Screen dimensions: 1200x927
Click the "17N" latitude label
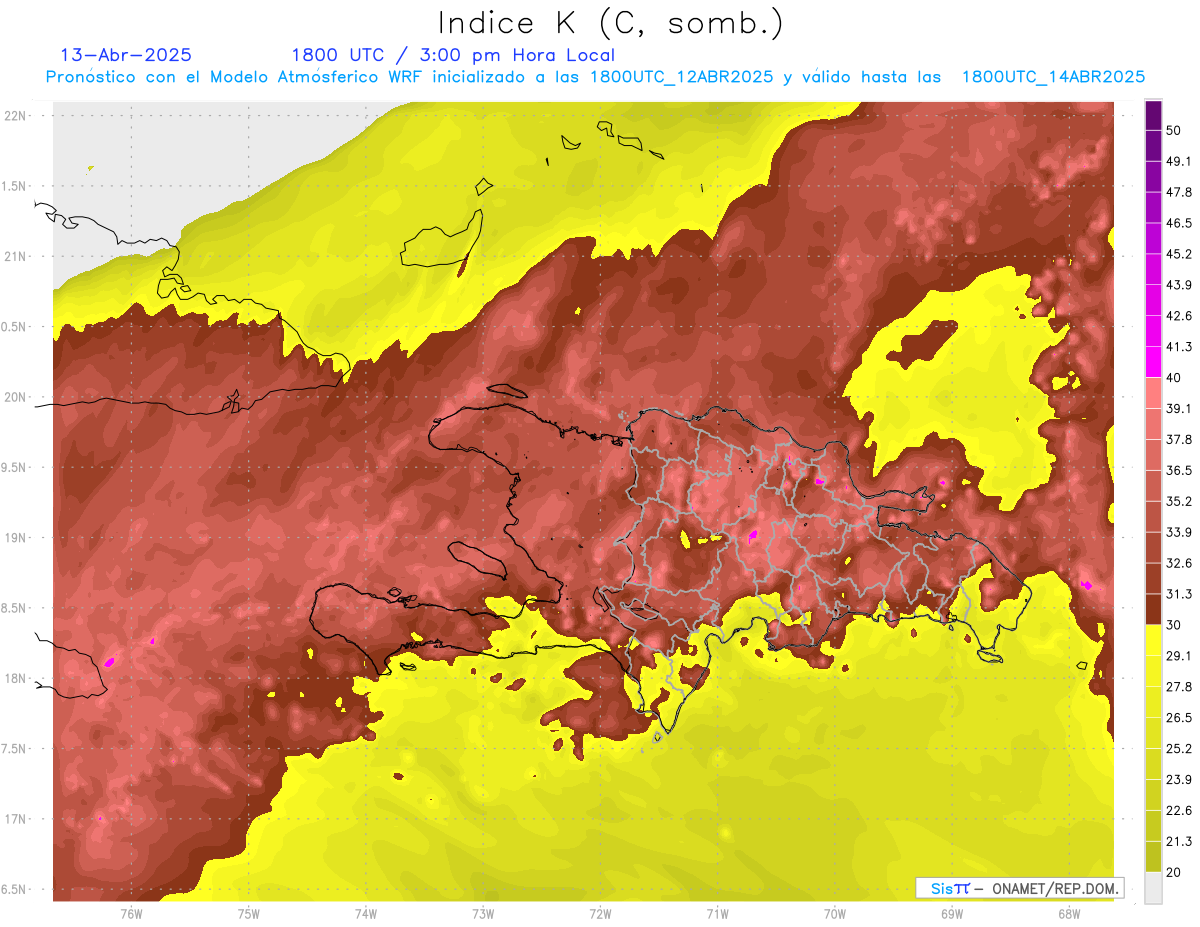[x=16, y=819]
